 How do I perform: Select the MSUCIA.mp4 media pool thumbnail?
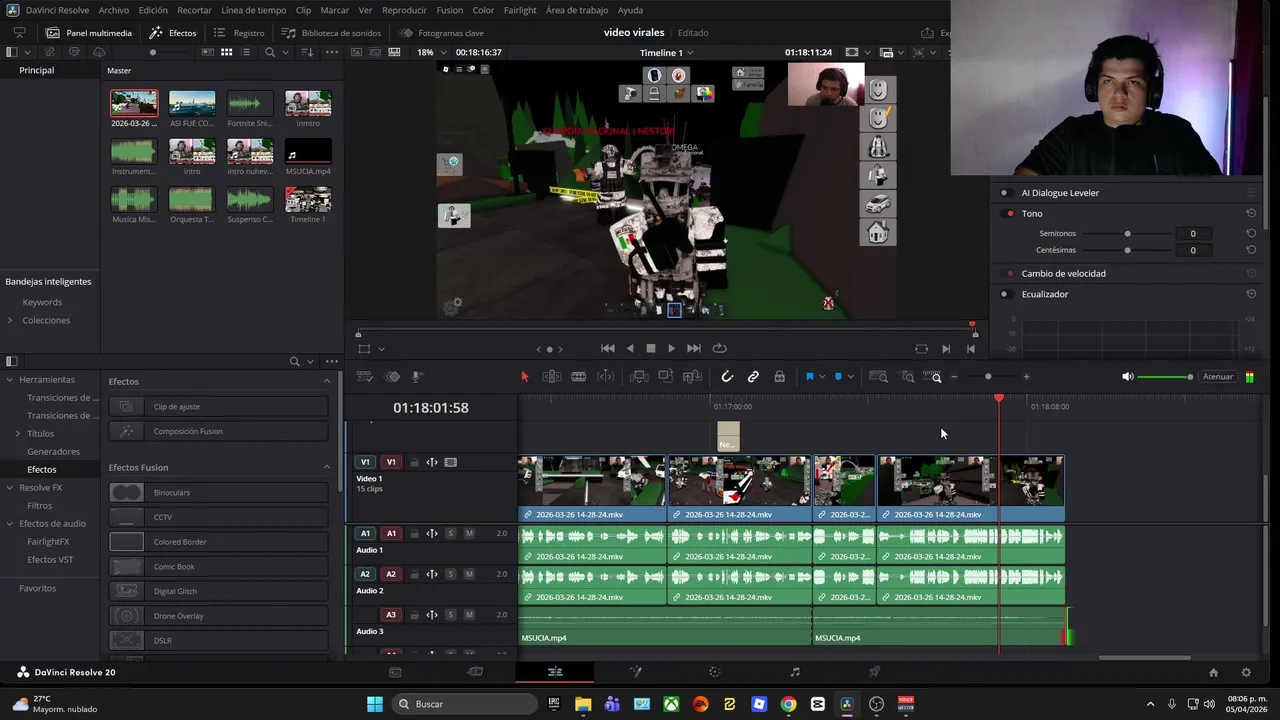pos(308,151)
